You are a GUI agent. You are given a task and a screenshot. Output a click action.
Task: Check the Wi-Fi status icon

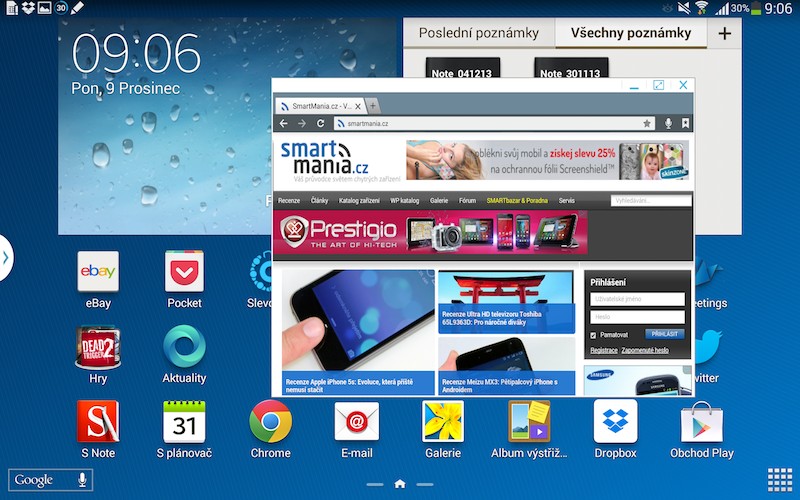pos(702,8)
